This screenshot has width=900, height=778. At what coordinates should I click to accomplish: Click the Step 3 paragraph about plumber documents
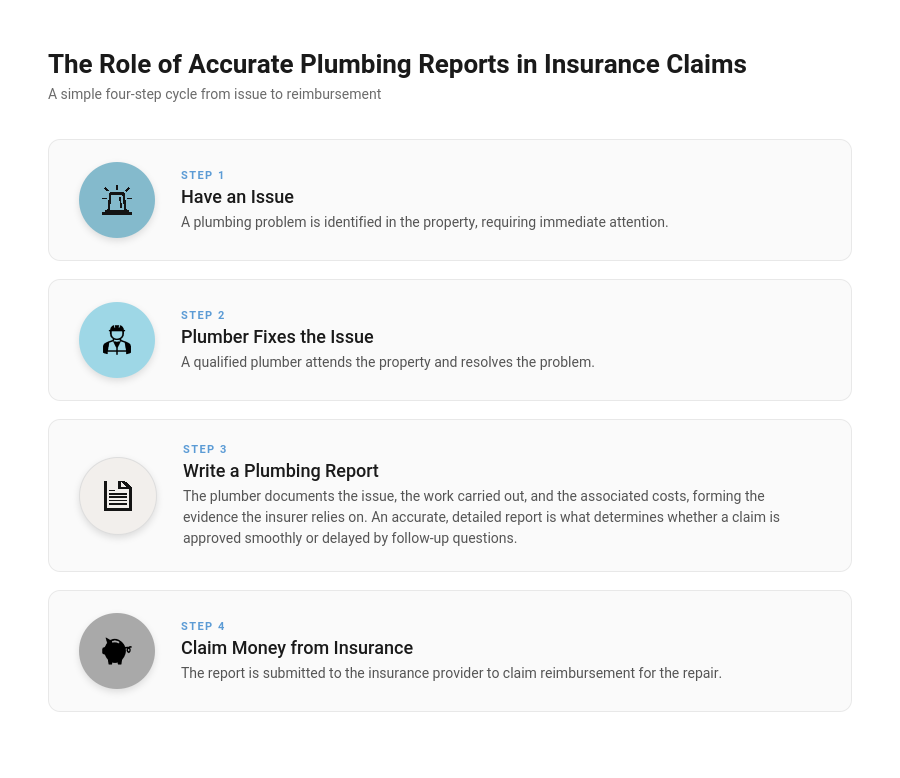point(482,517)
